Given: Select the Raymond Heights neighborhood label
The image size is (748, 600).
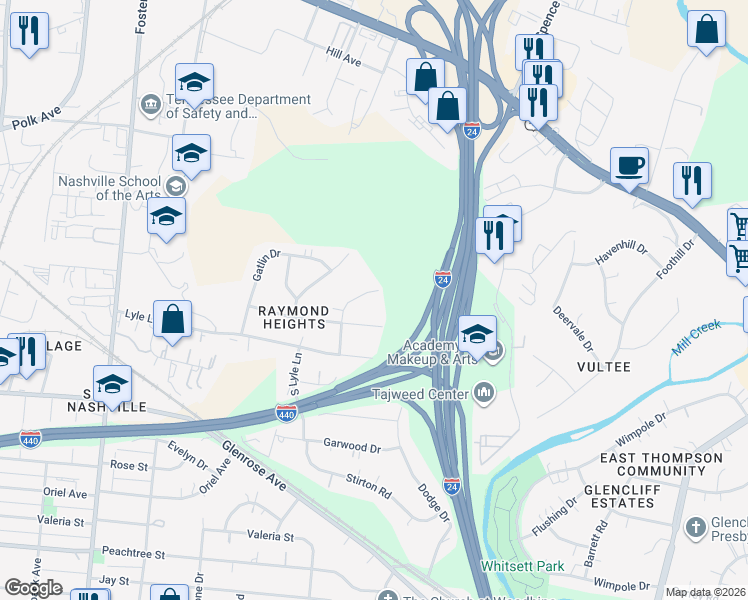Looking at the screenshot, I should [x=293, y=318].
